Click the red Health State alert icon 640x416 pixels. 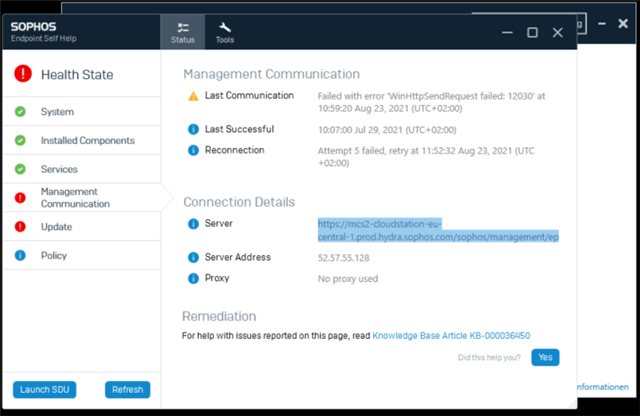point(23,74)
